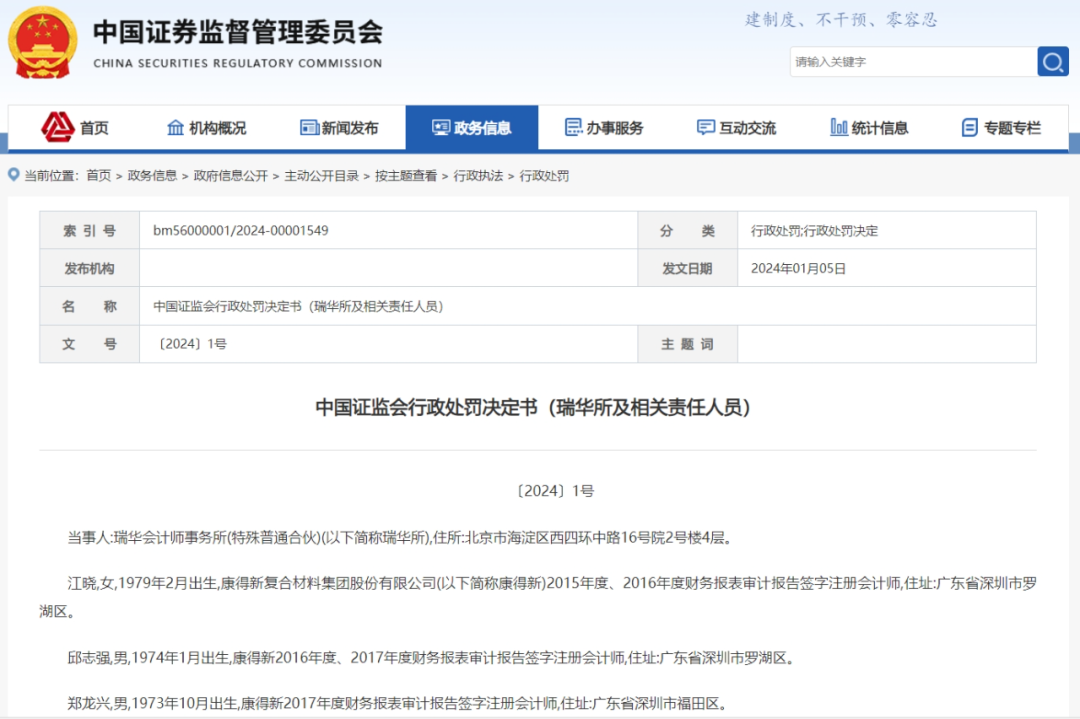
Task: Open the 互动交流 navigation tab
Action: pyautogui.click(x=747, y=128)
